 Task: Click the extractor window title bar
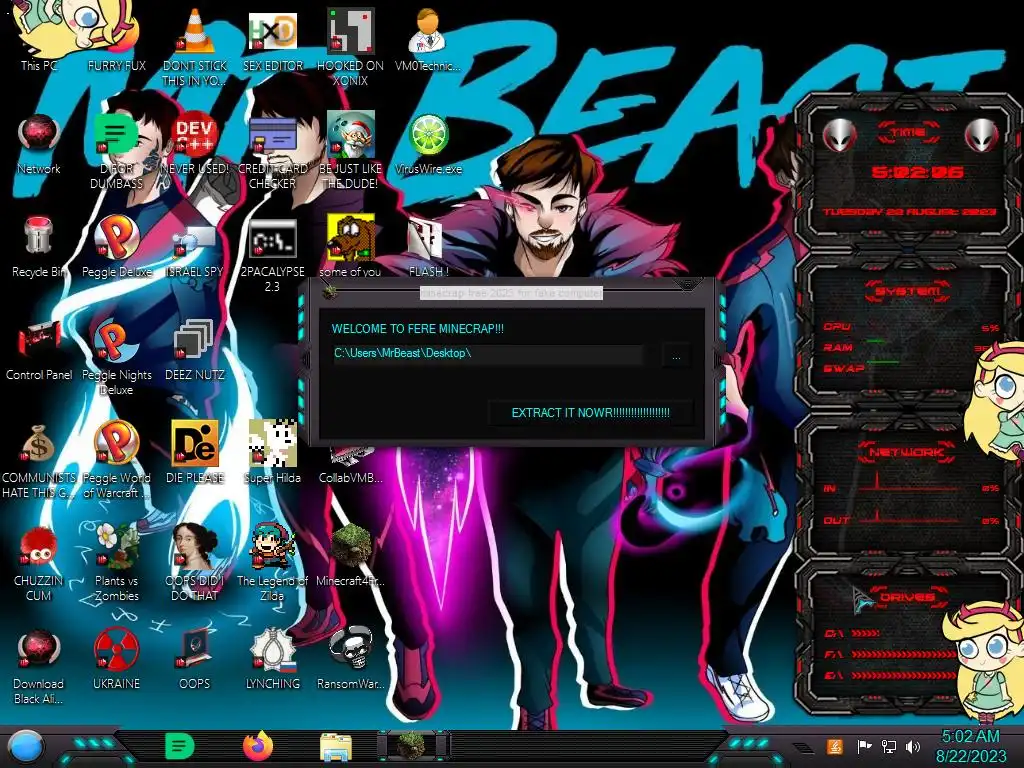(511, 293)
